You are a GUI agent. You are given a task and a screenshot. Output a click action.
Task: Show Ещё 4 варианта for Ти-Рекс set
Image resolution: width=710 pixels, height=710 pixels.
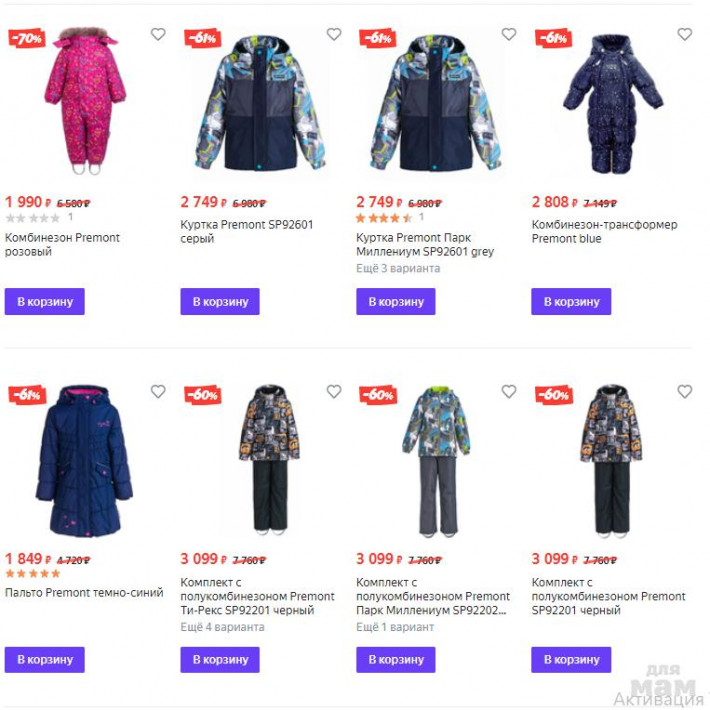pyautogui.click(x=222, y=627)
